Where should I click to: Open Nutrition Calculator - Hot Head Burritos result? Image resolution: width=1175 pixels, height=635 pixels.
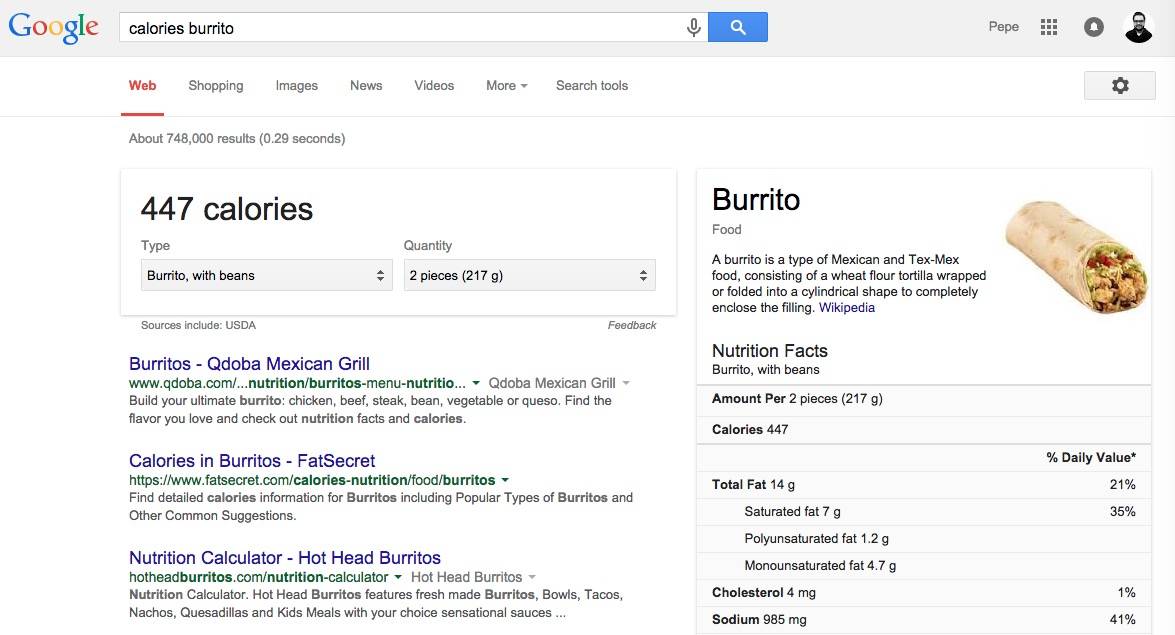(x=285, y=558)
